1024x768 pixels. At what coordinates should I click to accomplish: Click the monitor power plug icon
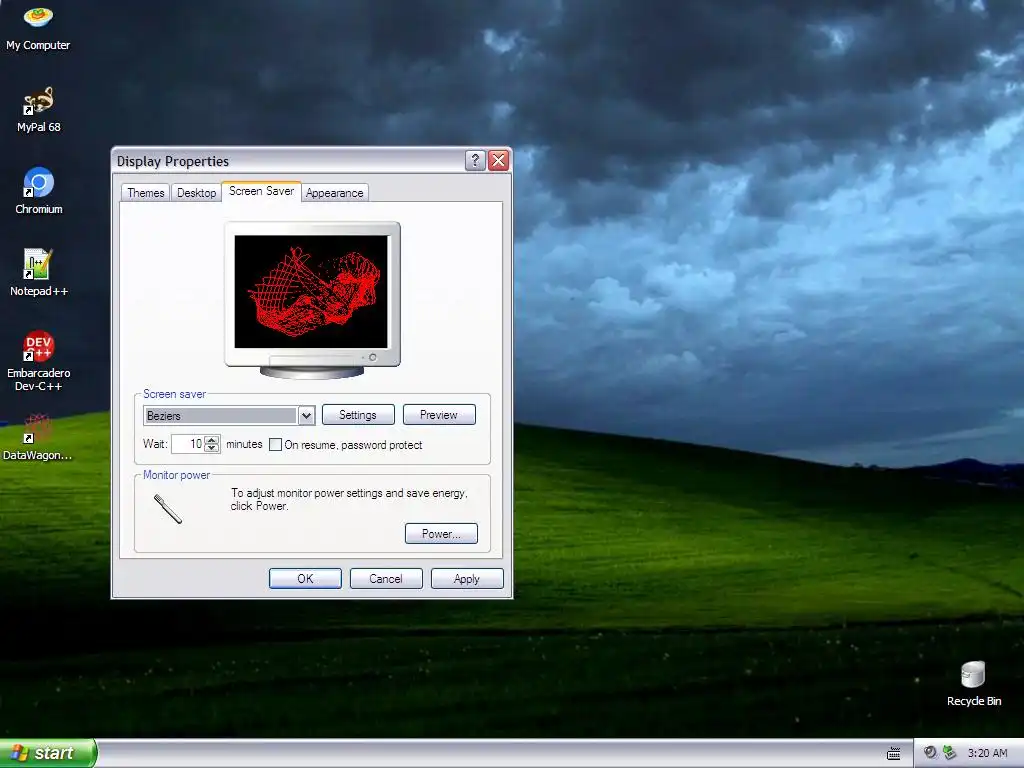coord(168,509)
